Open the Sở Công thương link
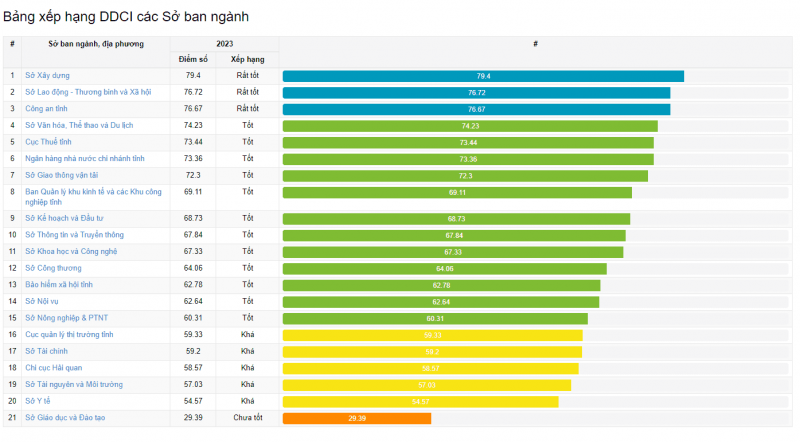The width and height of the screenshot is (800, 442). (53, 268)
